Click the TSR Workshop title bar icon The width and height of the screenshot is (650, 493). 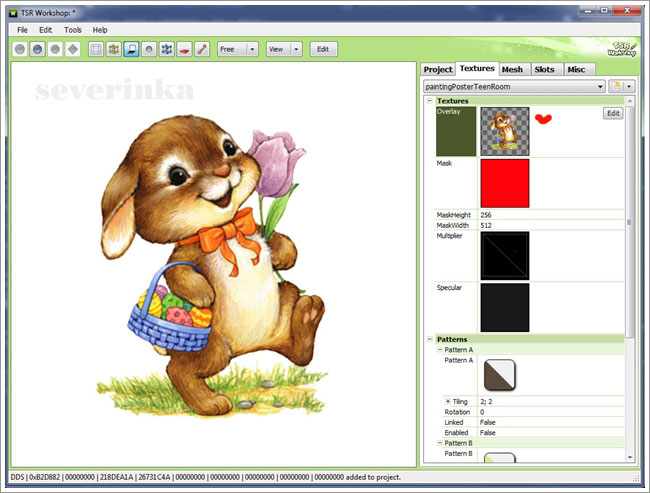(13, 13)
